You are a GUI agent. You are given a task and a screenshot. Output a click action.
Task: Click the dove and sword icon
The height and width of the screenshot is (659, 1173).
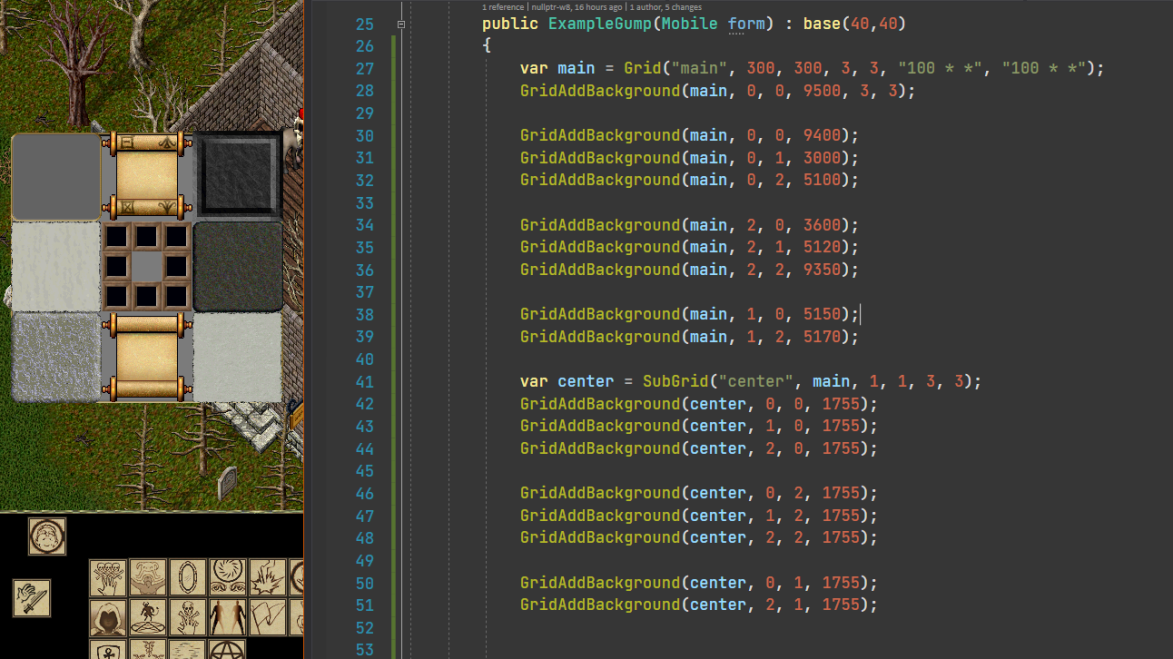click(31, 598)
